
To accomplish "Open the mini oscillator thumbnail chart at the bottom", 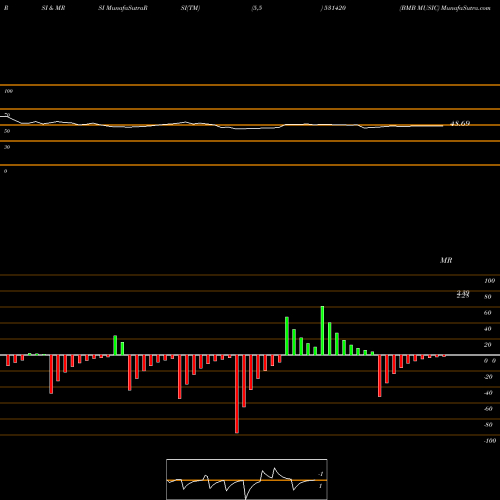I will pos(247,479).
